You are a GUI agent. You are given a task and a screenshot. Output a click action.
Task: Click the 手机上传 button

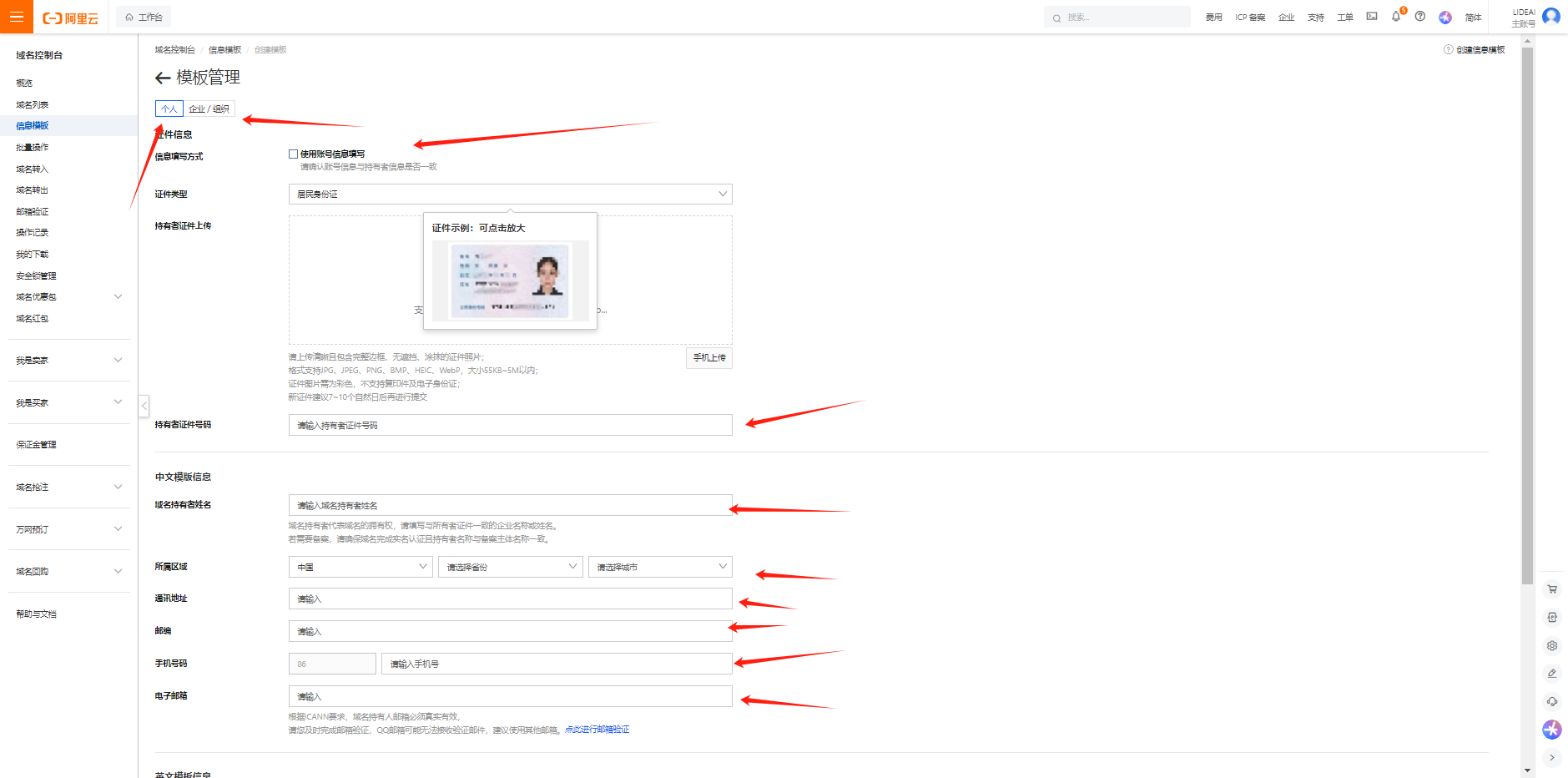pyautogui.click(x=708, y=358)
